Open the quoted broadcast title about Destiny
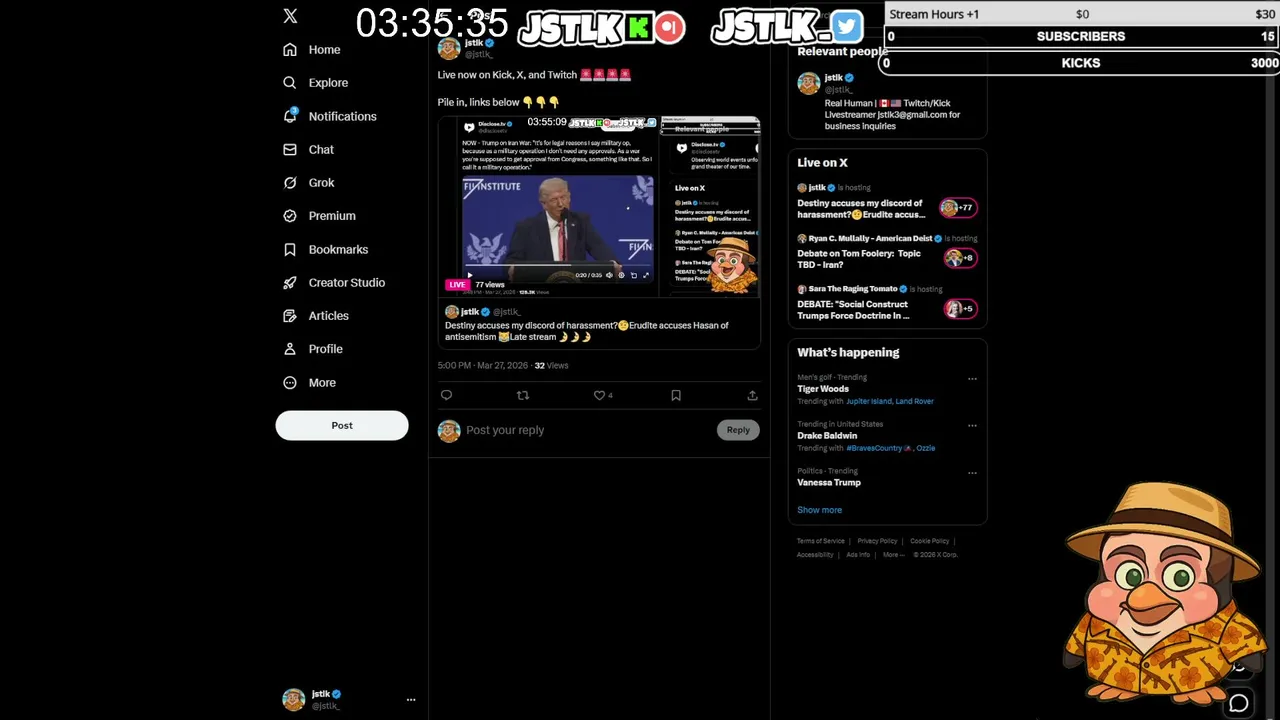The image size is (1280, 720). tap(587, 331)
